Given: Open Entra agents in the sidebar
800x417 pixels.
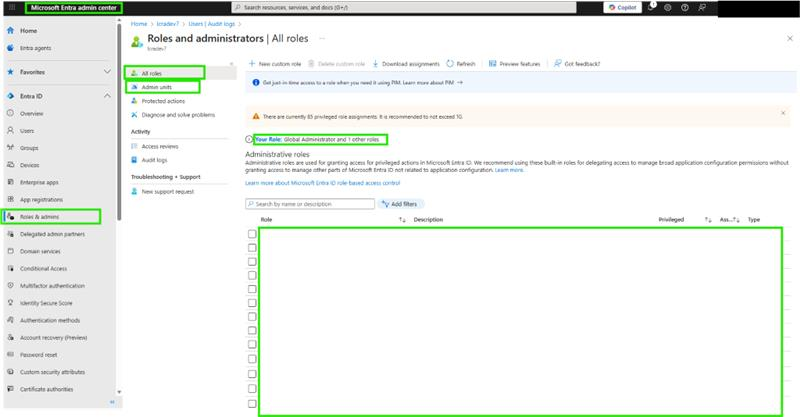Looking at the screenshot, I should pos(35,48).
